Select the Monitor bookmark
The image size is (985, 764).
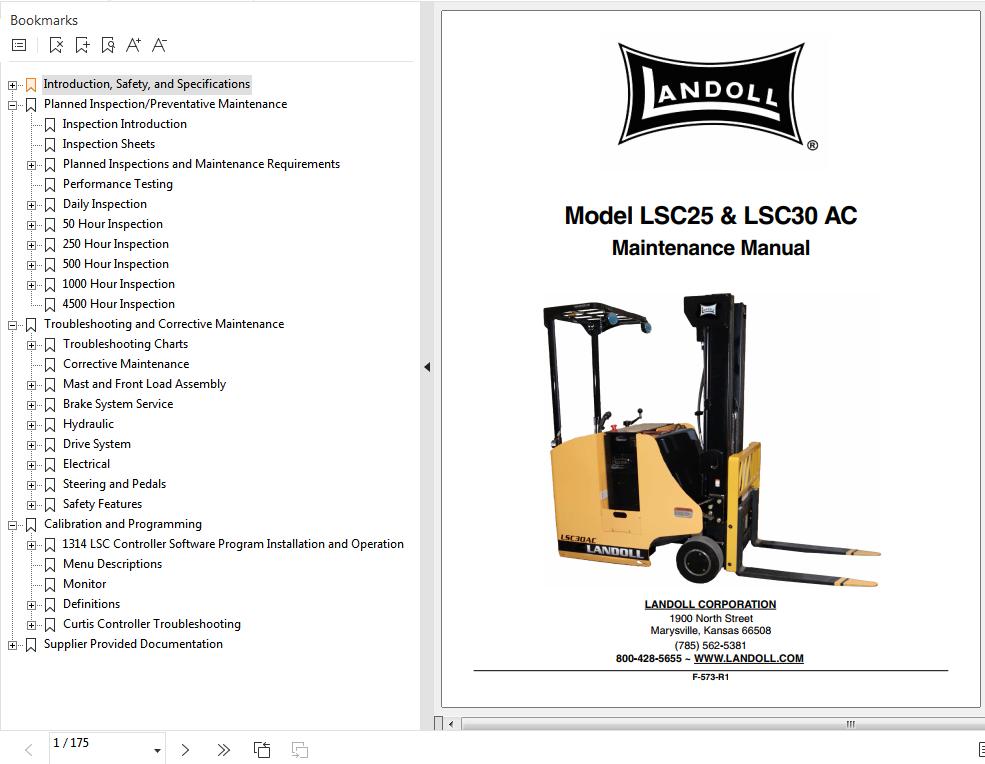click(x=85, y=584)
